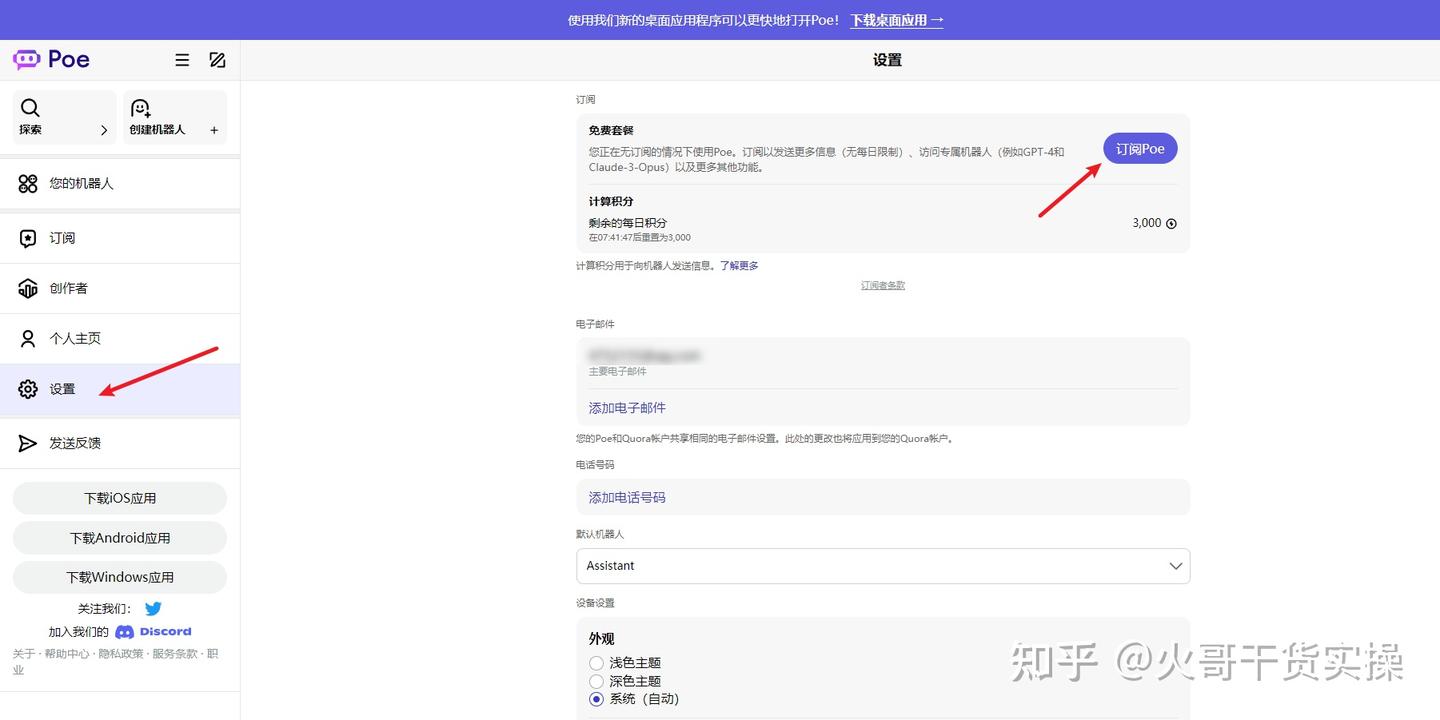Select 订阅 in the sidebar menu
The height and width of the screenshot is (720, 1440).
pyautogui.click(x=62, y=238)
